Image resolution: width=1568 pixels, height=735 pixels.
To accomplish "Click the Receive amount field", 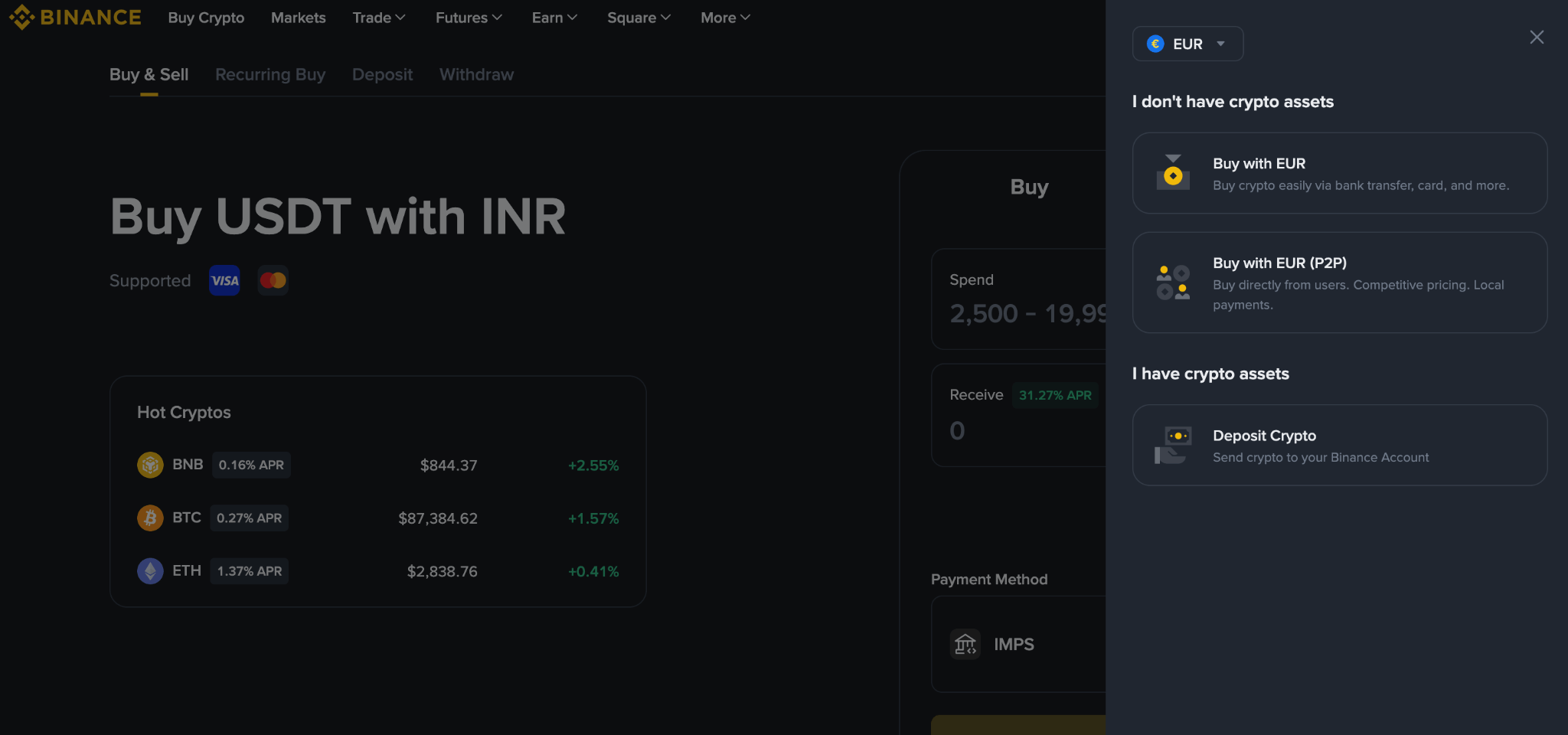I will [x=1018, y=415].
